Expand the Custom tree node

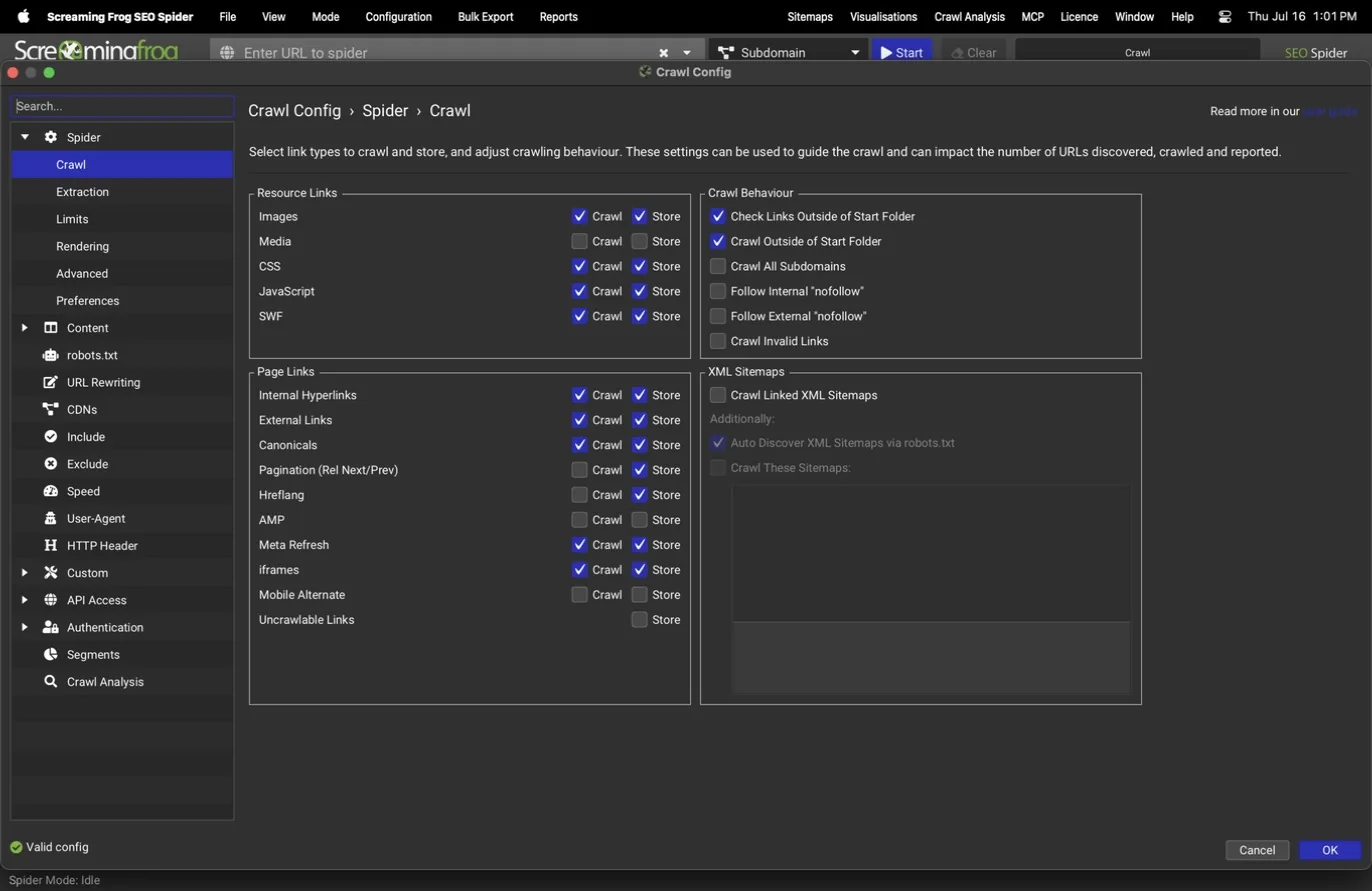pos(25,573)
